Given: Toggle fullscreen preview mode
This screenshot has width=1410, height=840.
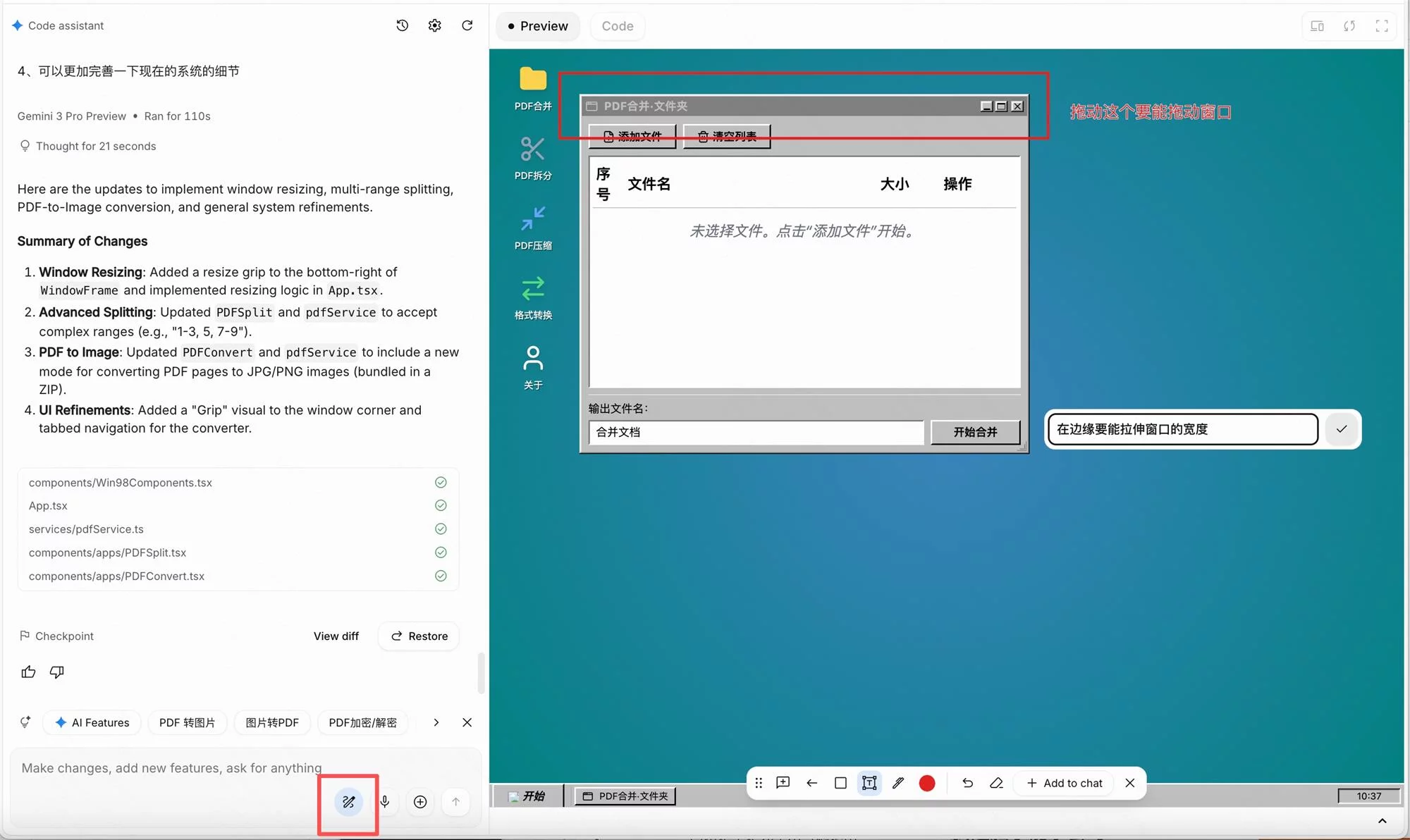Looking at the screenshot, I should [x=1382, y=25].
